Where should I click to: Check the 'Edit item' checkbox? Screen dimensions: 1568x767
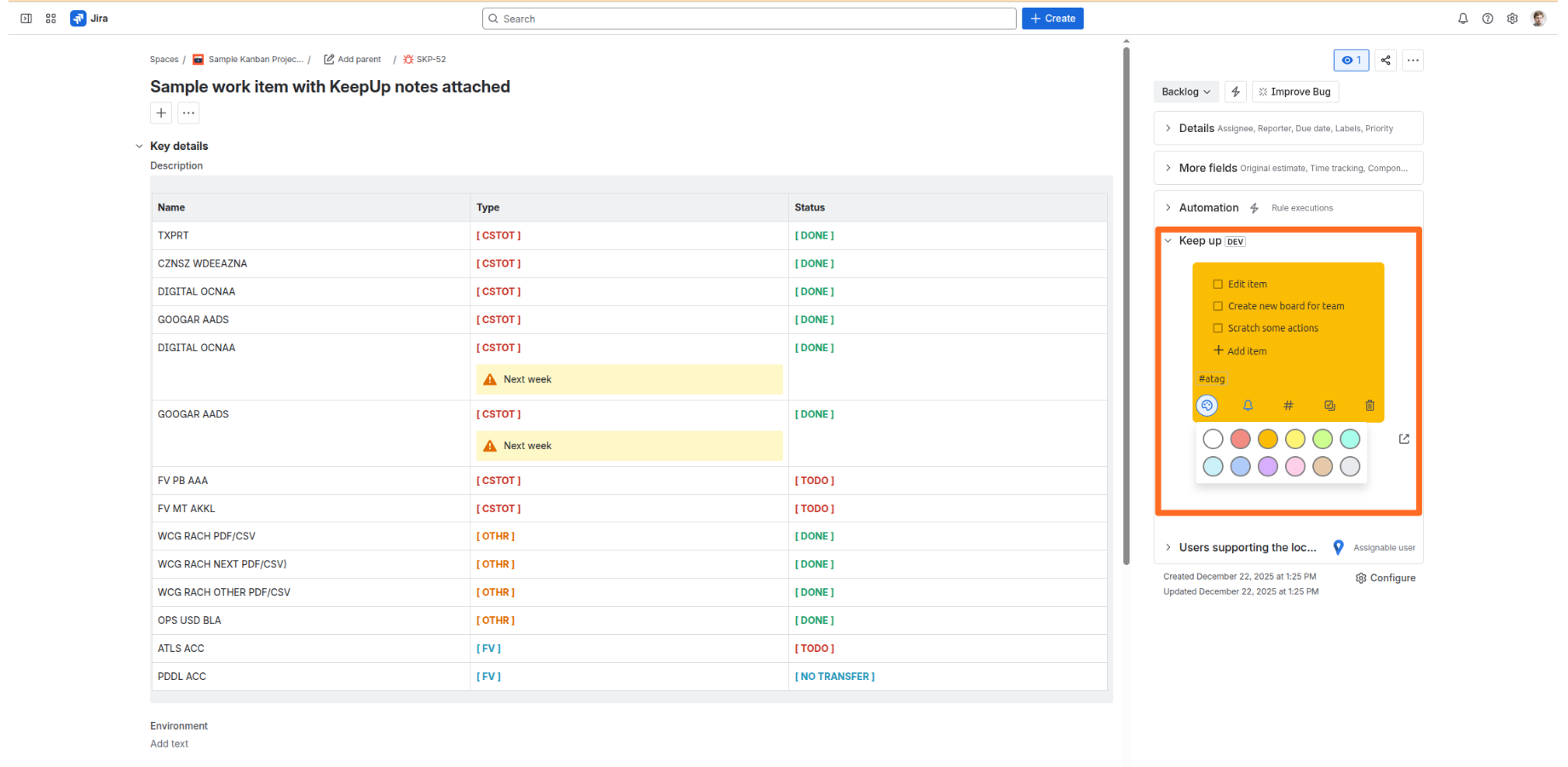click(x=1218, y=285)
